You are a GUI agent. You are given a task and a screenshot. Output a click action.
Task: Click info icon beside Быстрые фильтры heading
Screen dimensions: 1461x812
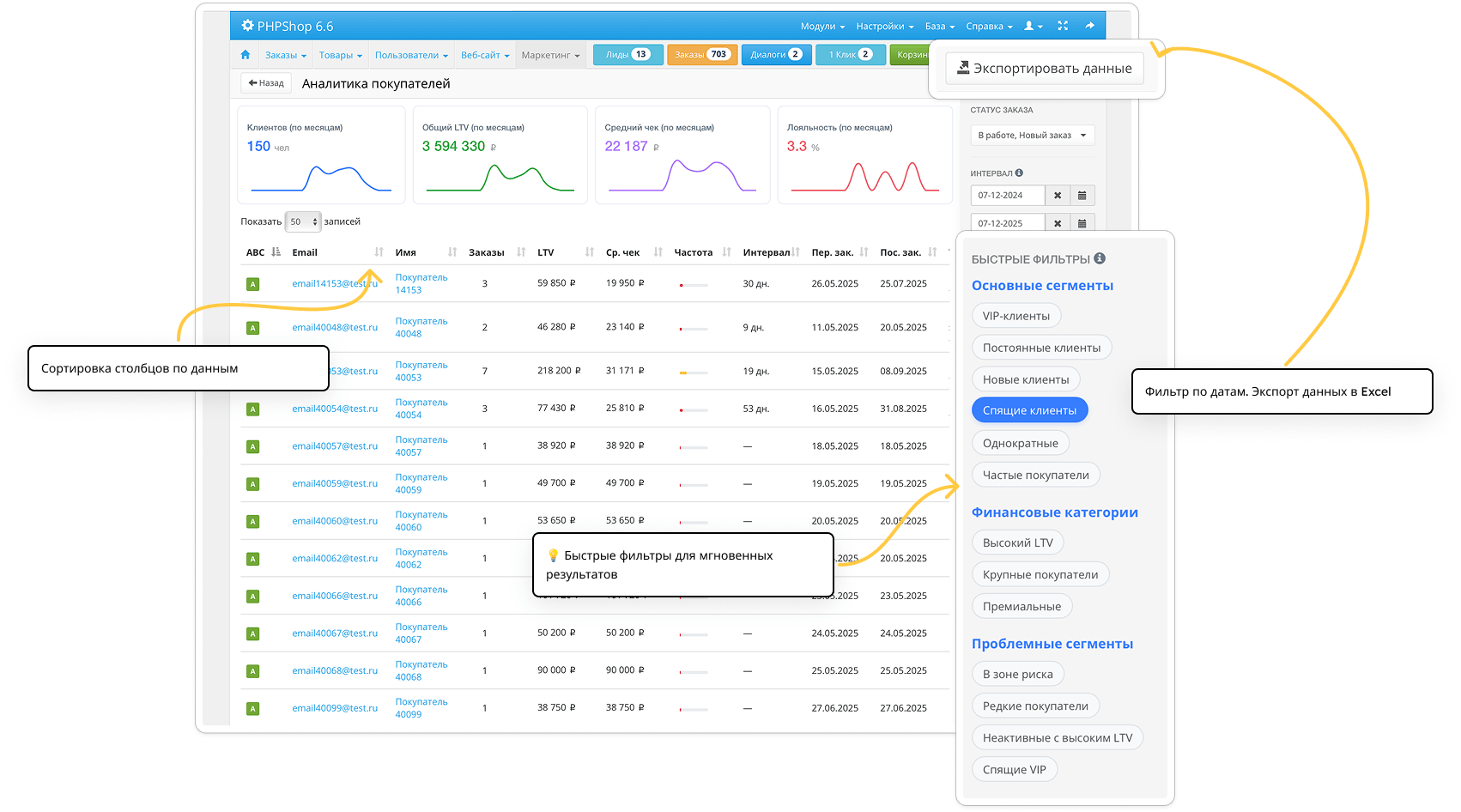[1100, 258]
